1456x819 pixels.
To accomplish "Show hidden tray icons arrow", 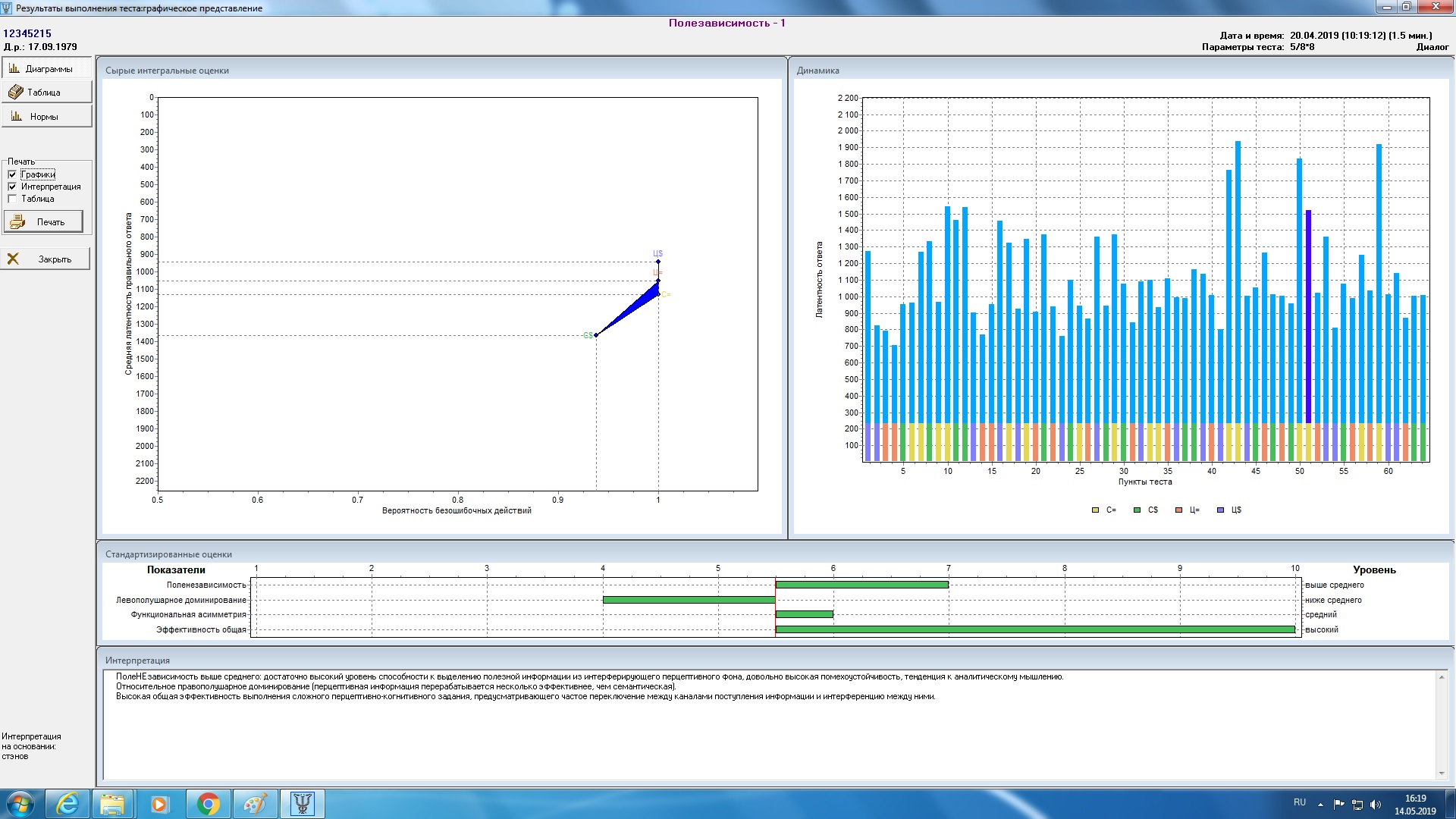I will (x=1320, y=805).
